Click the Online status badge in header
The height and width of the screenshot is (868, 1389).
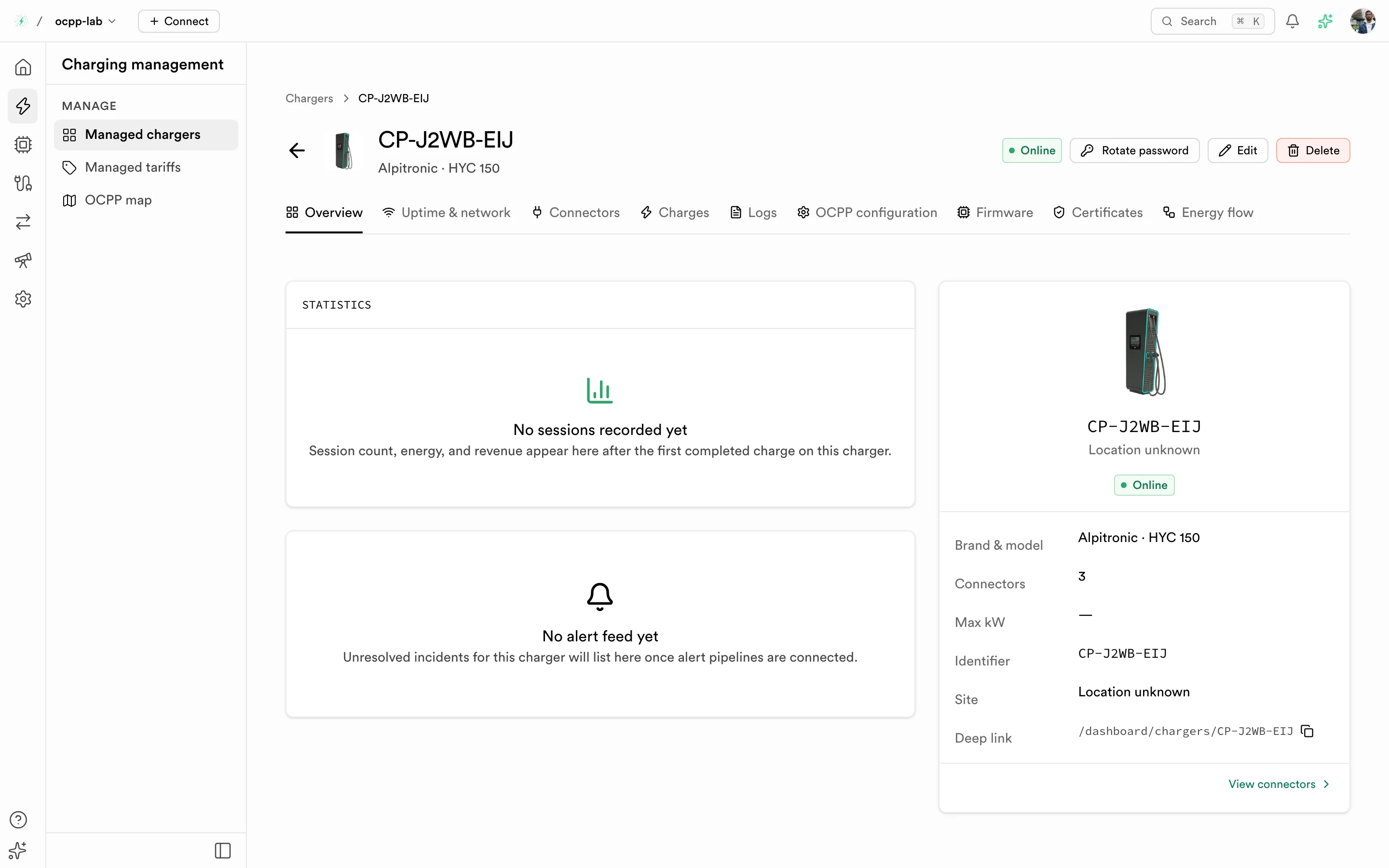pos(1032,150)
